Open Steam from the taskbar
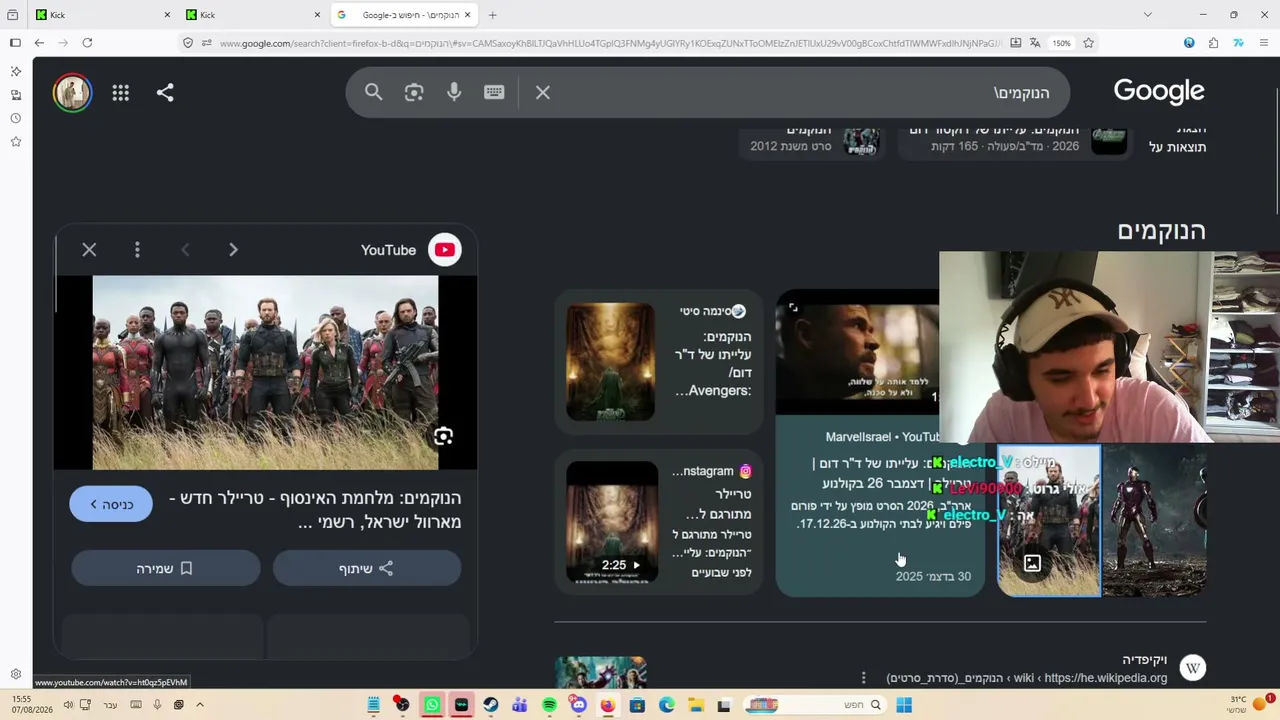 point(490,705)
